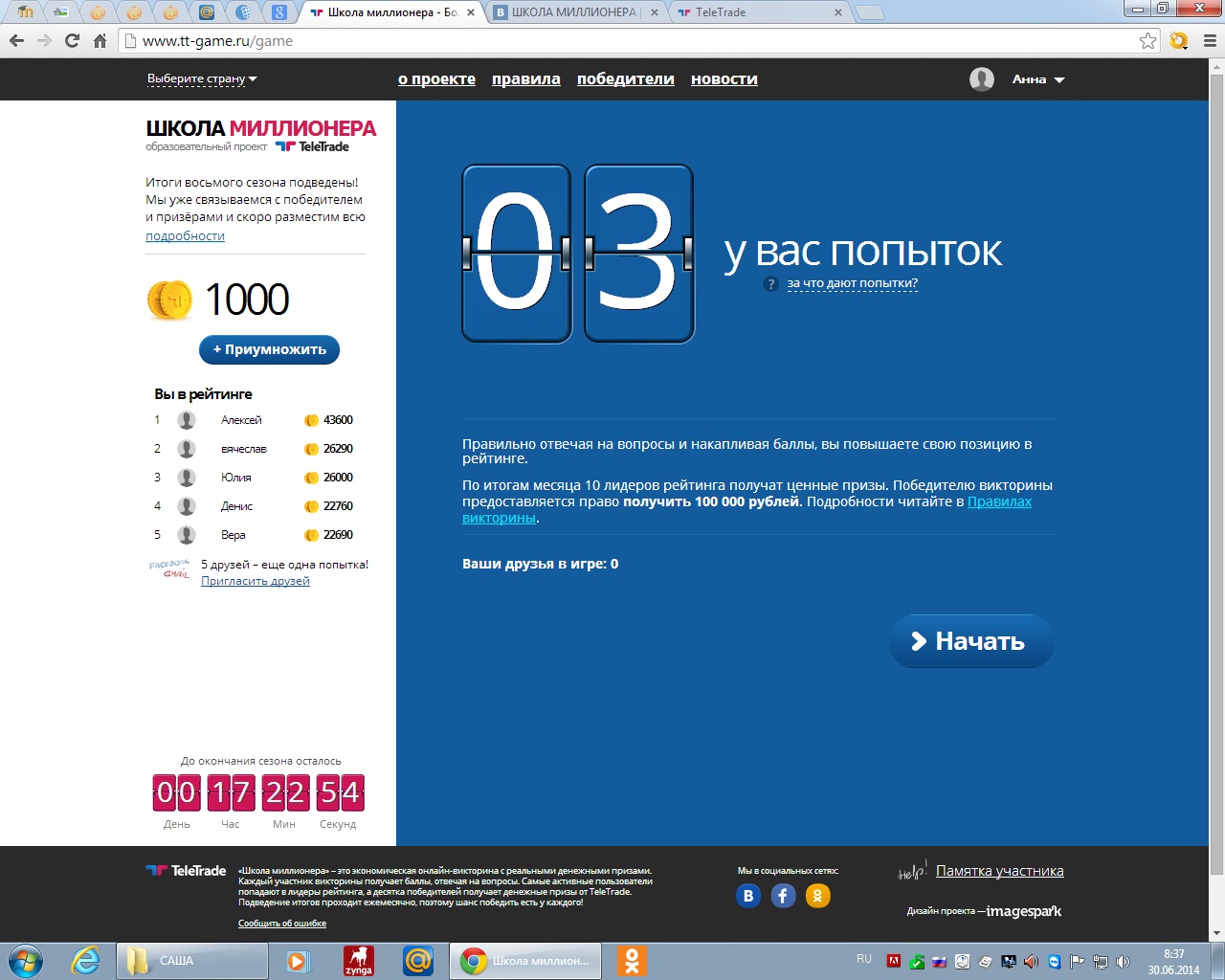1225x980 pixels.
Task: Open the Анна account dropdown arrow
Action: pyautogui.click(x=1059, y=80)
